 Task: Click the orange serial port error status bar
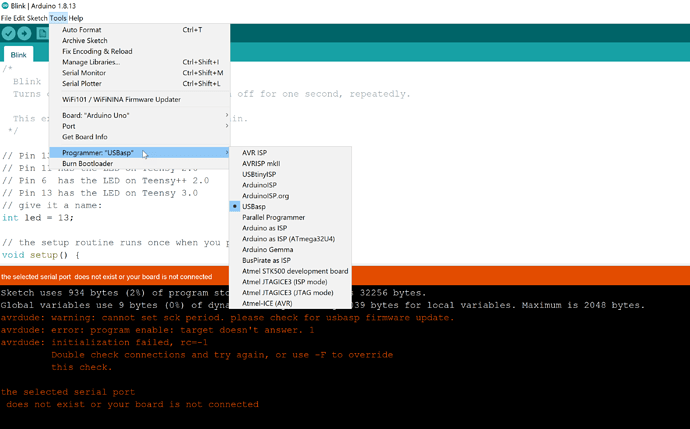(345, 277)
